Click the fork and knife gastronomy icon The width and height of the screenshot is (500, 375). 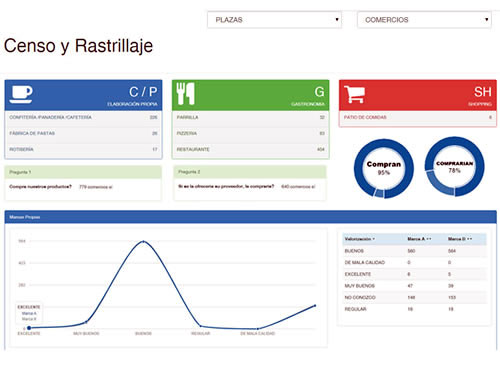tap(185, 94)
